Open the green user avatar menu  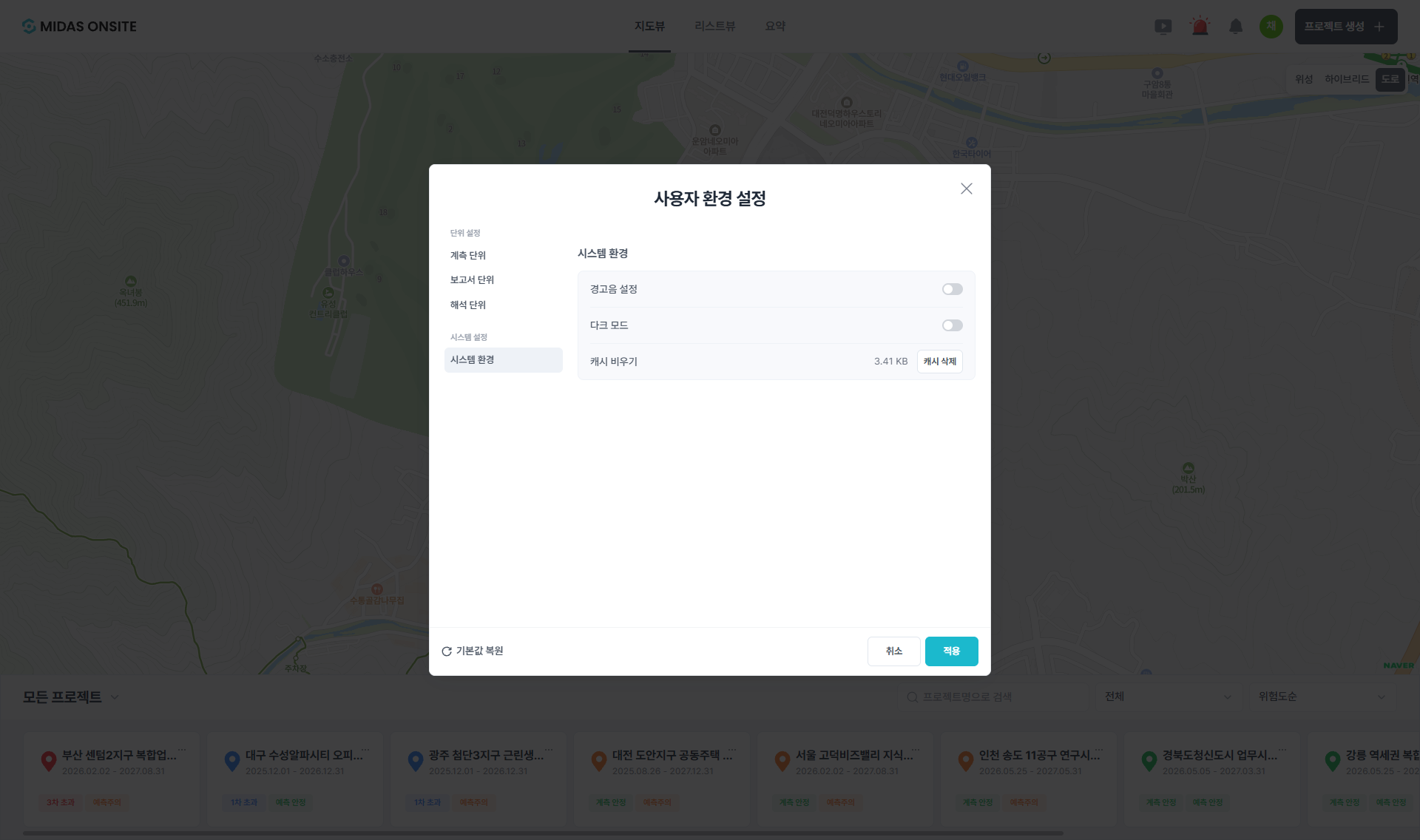[x=1271, y=27]
